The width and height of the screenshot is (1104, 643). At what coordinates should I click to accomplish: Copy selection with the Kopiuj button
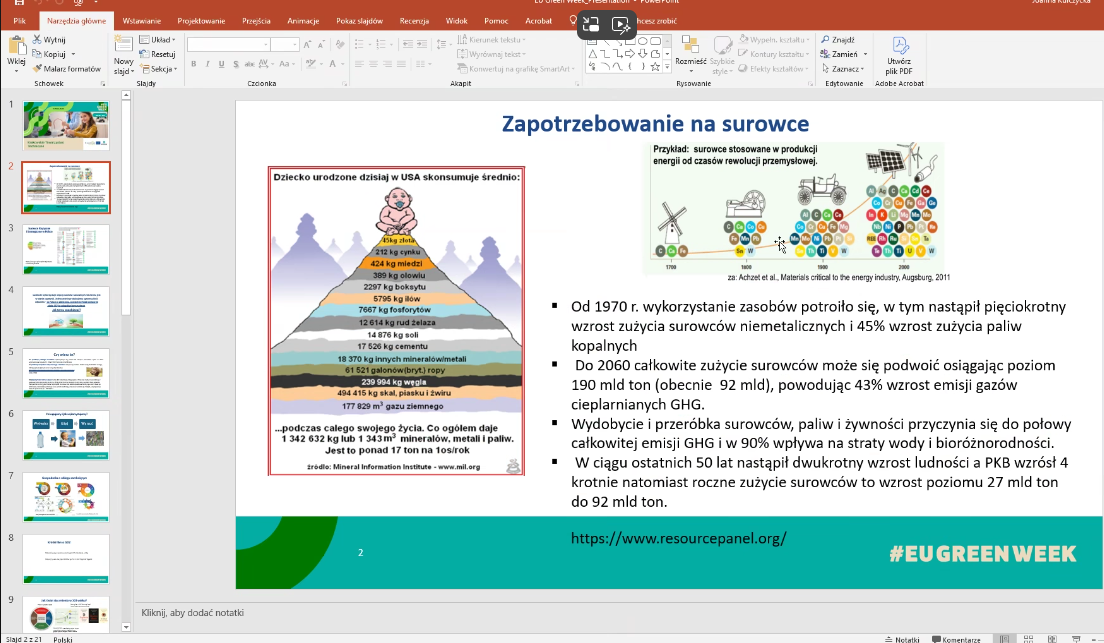pyautogui.click(x=49, y=54)
